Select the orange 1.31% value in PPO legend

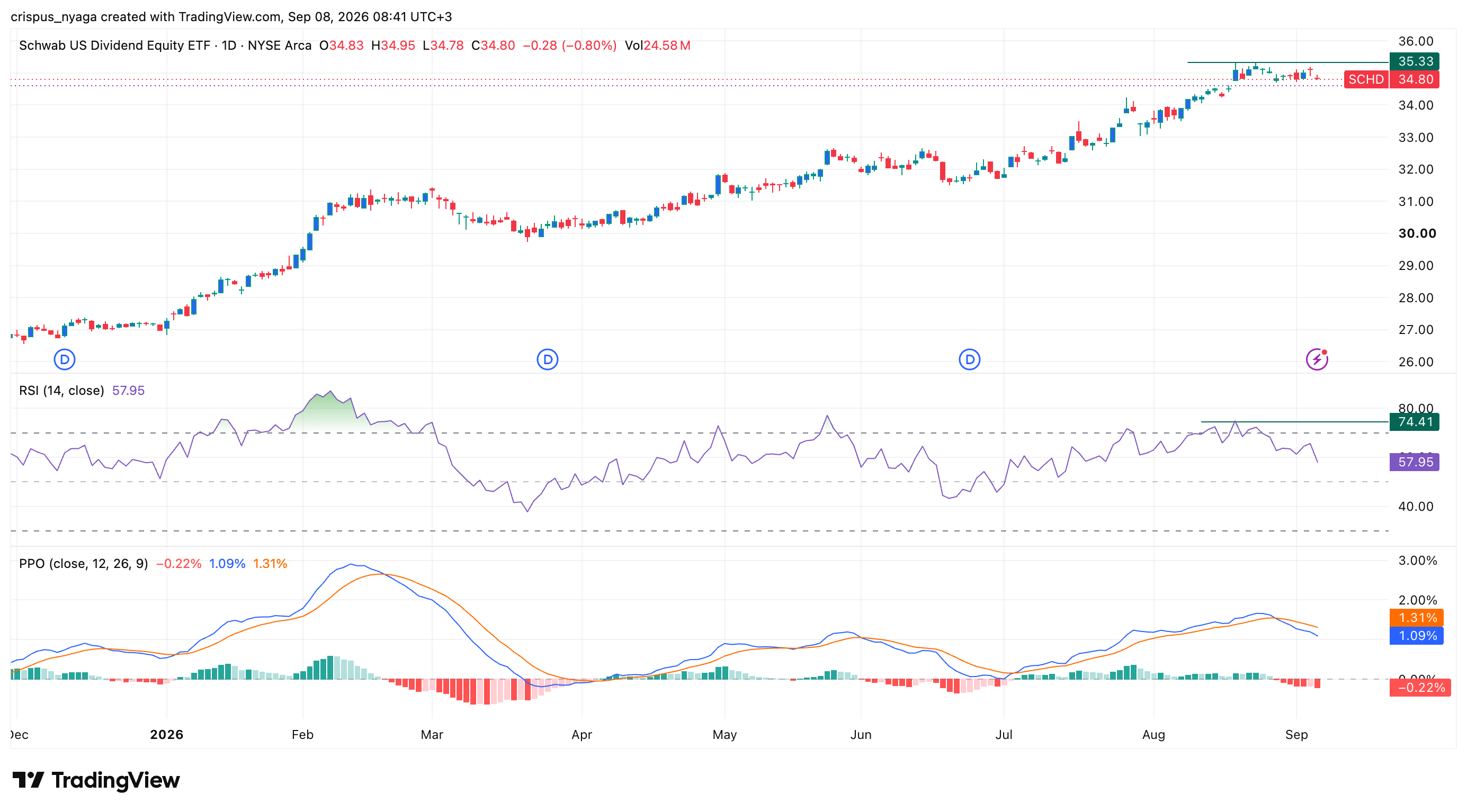tap(270, 563)
